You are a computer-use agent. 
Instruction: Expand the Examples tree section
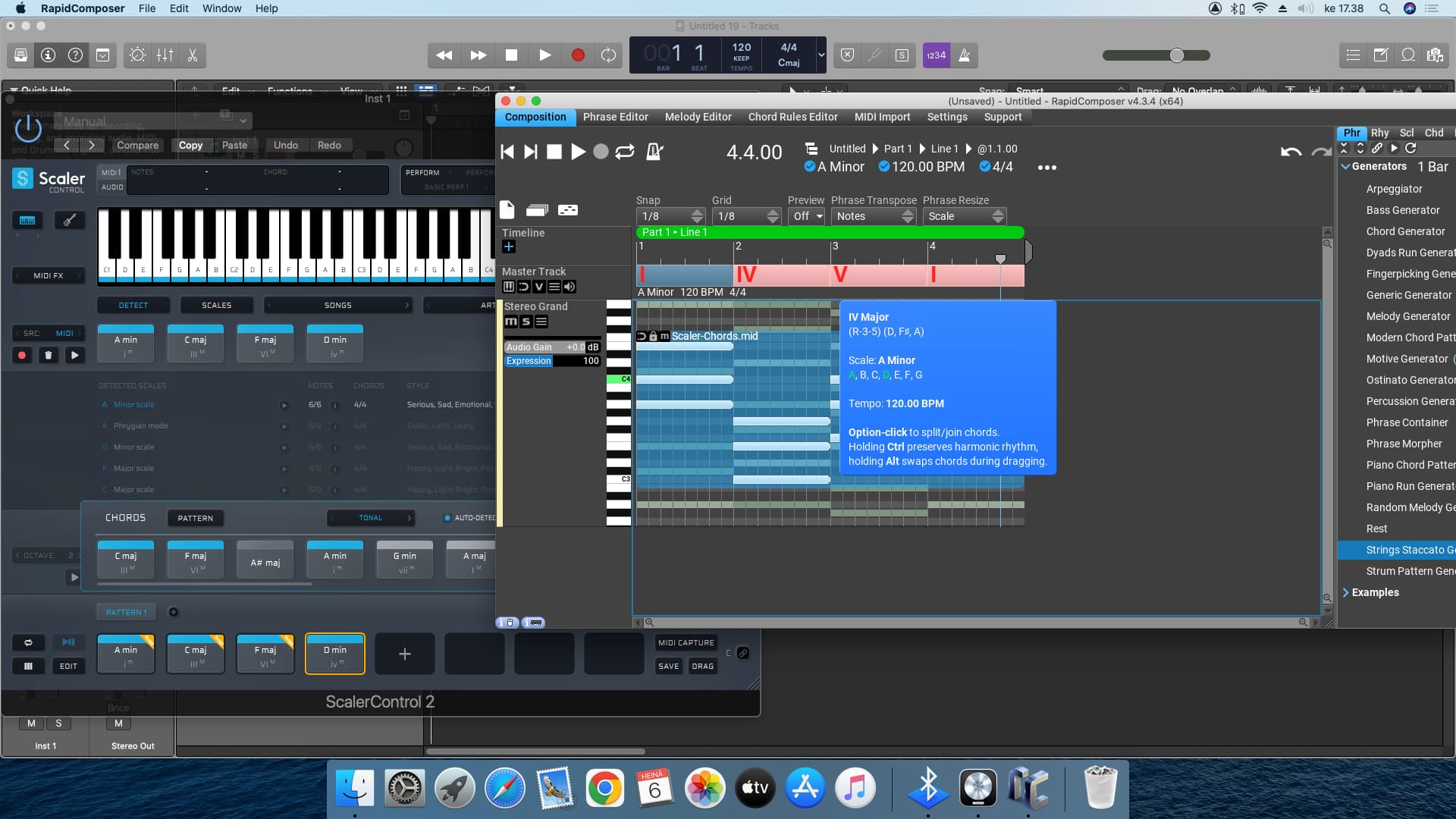1346,592
